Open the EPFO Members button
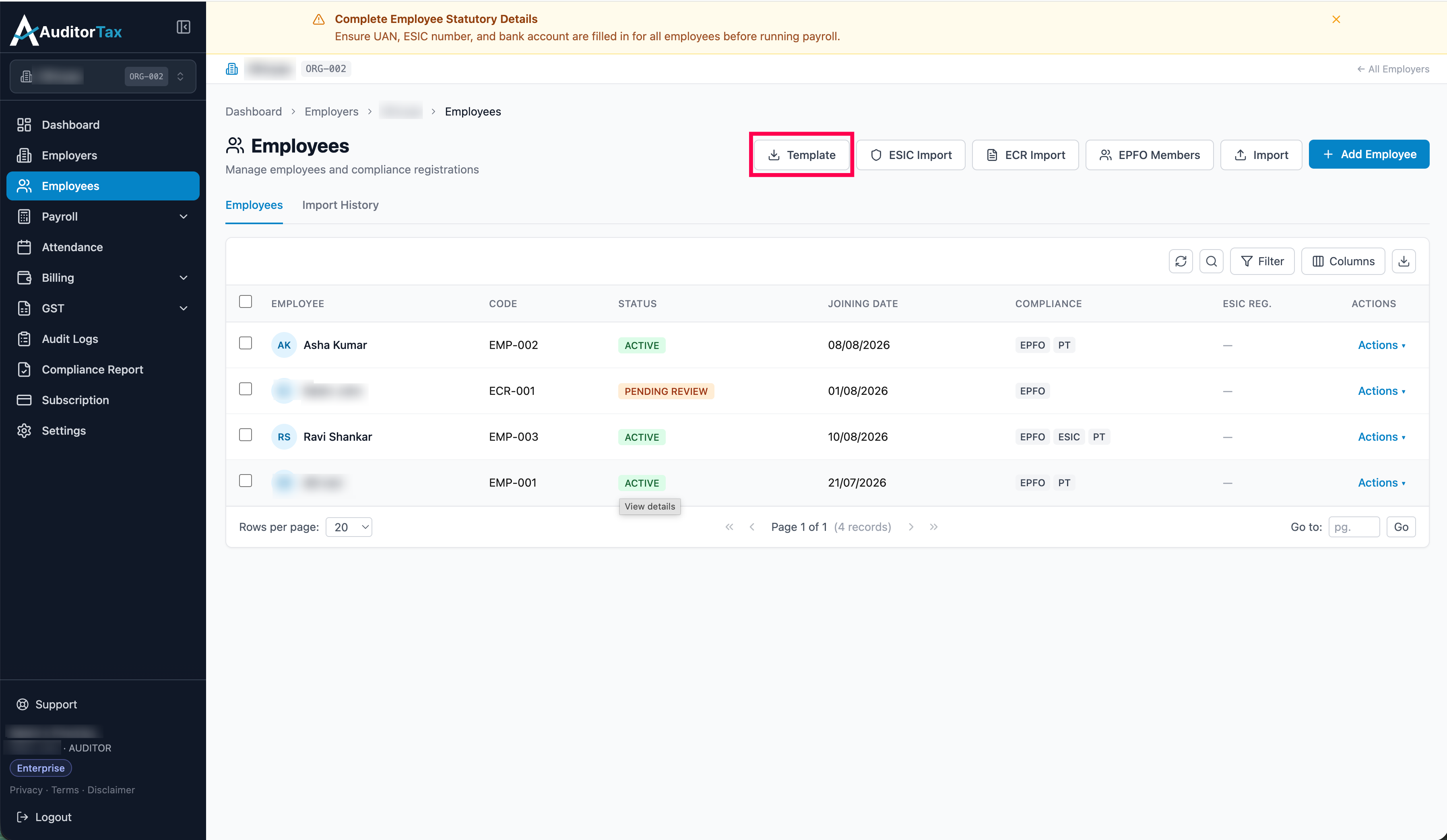The image size is (1447, 840). pyautogui.click(x=1149, y=155)
